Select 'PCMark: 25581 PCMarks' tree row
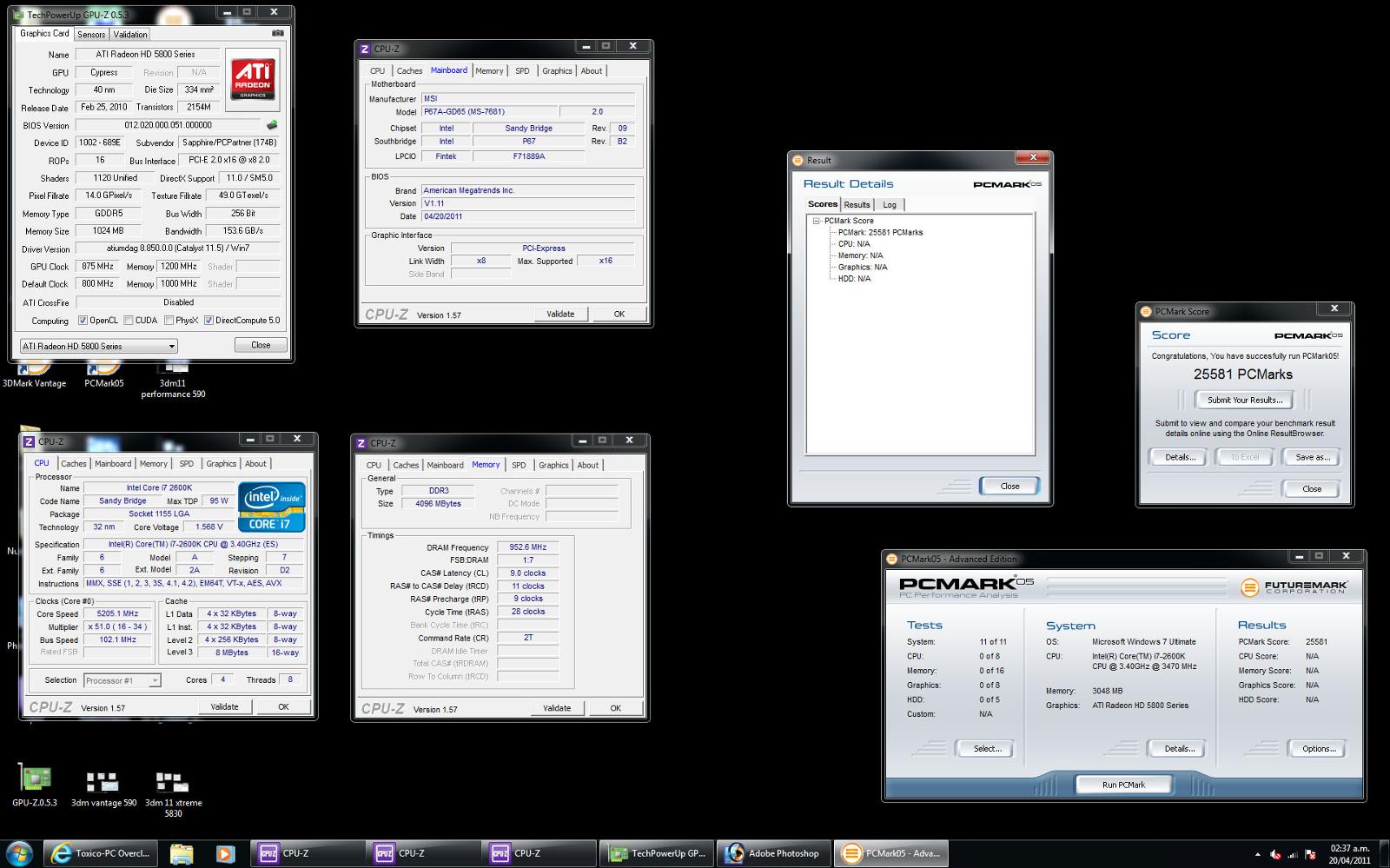Viewport: 1390px width, 868px height. click(x=880, y=233)
